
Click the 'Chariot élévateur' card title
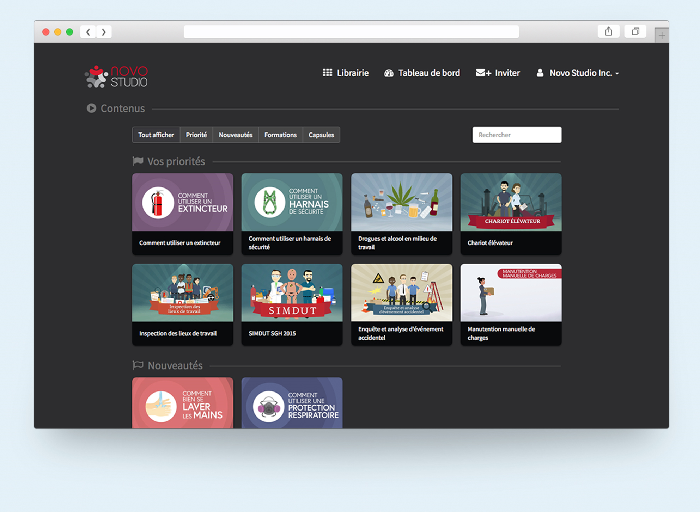tap(490, 243)
